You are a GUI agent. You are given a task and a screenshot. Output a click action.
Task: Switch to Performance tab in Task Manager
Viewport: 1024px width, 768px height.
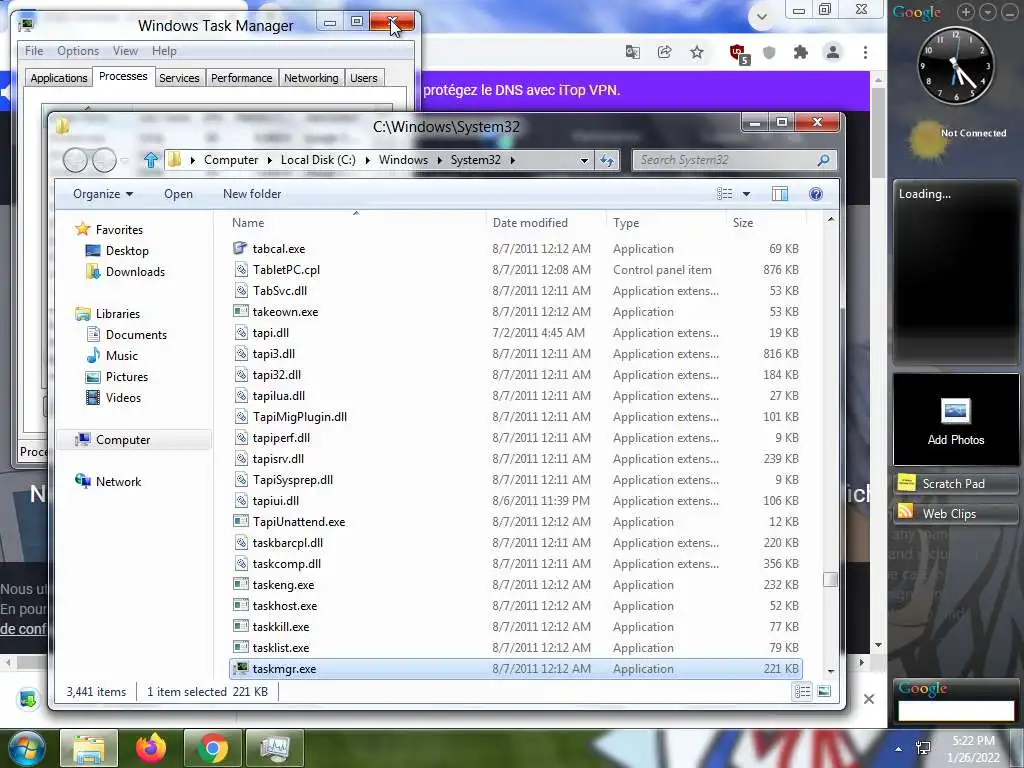tap(242, 78)
